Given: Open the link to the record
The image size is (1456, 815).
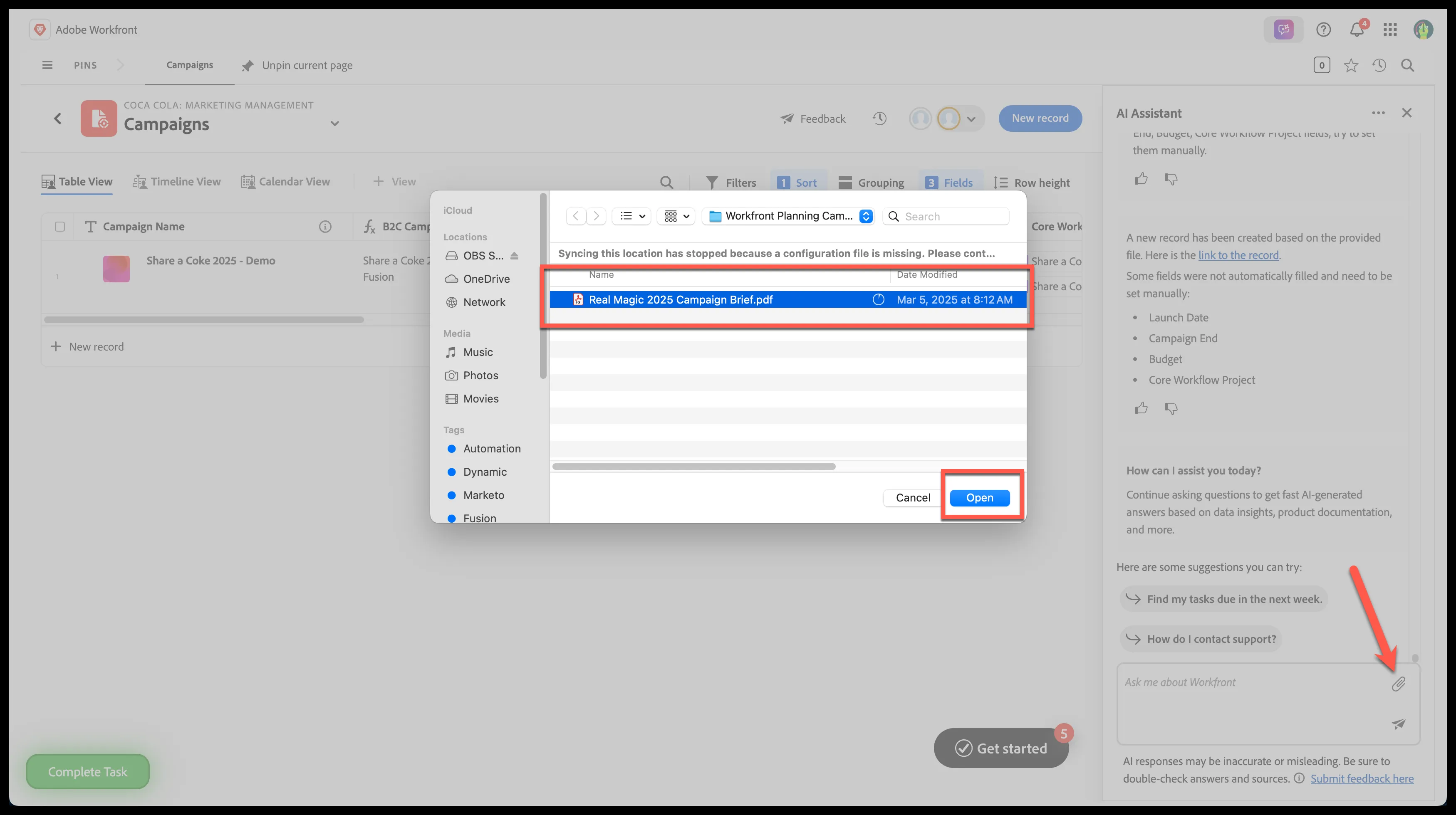Looking at the screenshot, I should [1238, 255].
